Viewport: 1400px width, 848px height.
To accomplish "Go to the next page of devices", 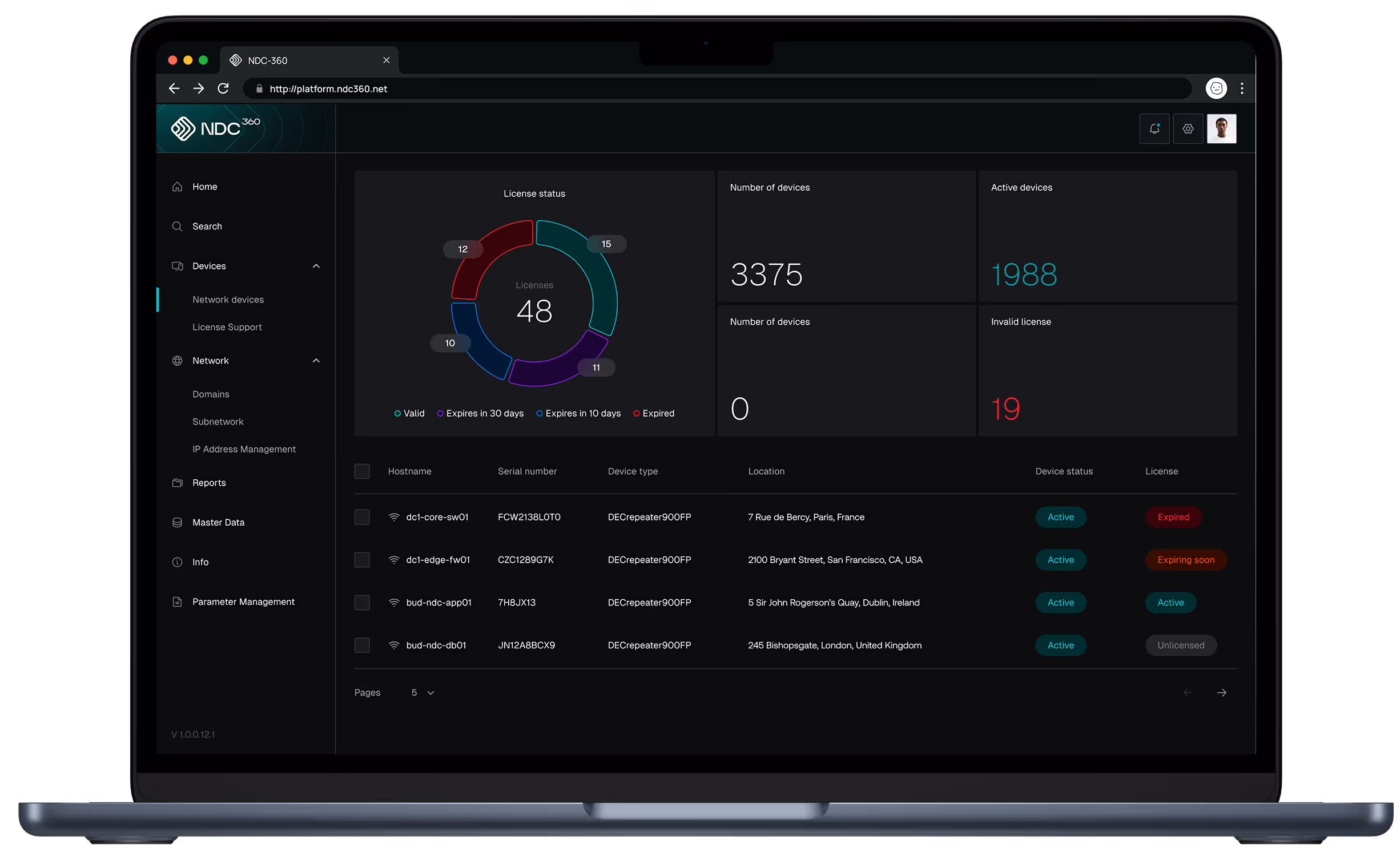I will click(1222, 692).
